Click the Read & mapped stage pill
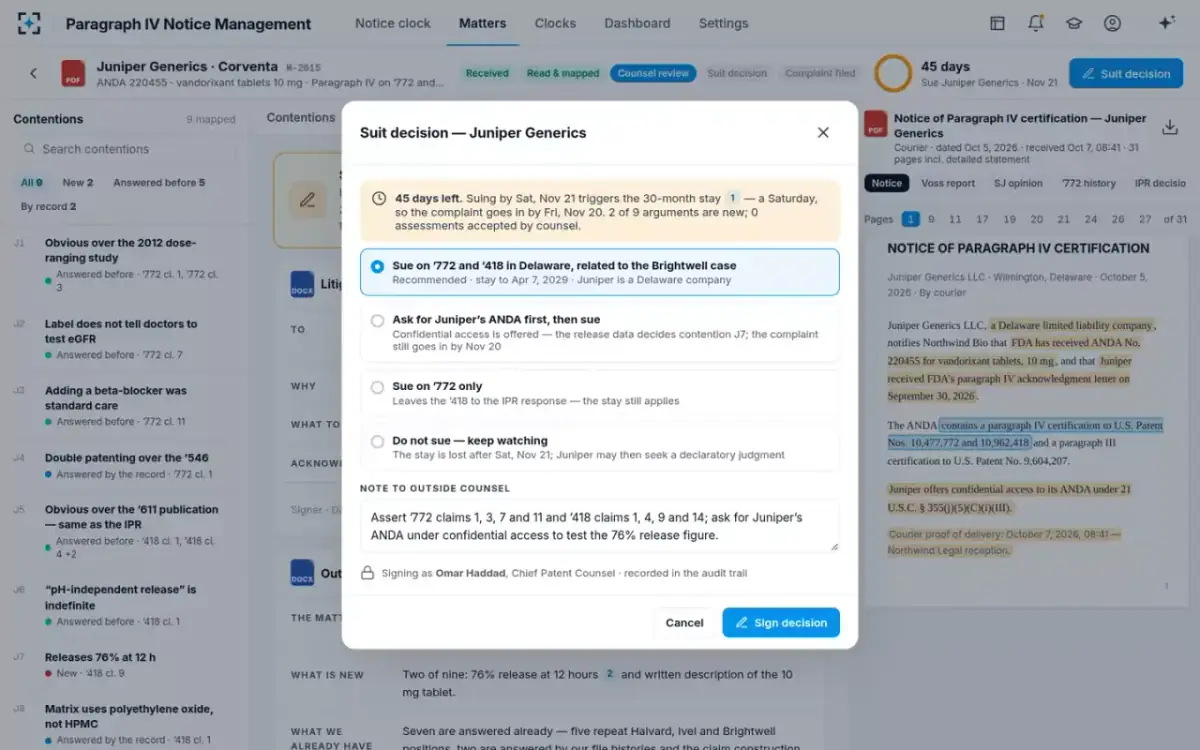This screenshot has width=1200, height=750. 563,73
